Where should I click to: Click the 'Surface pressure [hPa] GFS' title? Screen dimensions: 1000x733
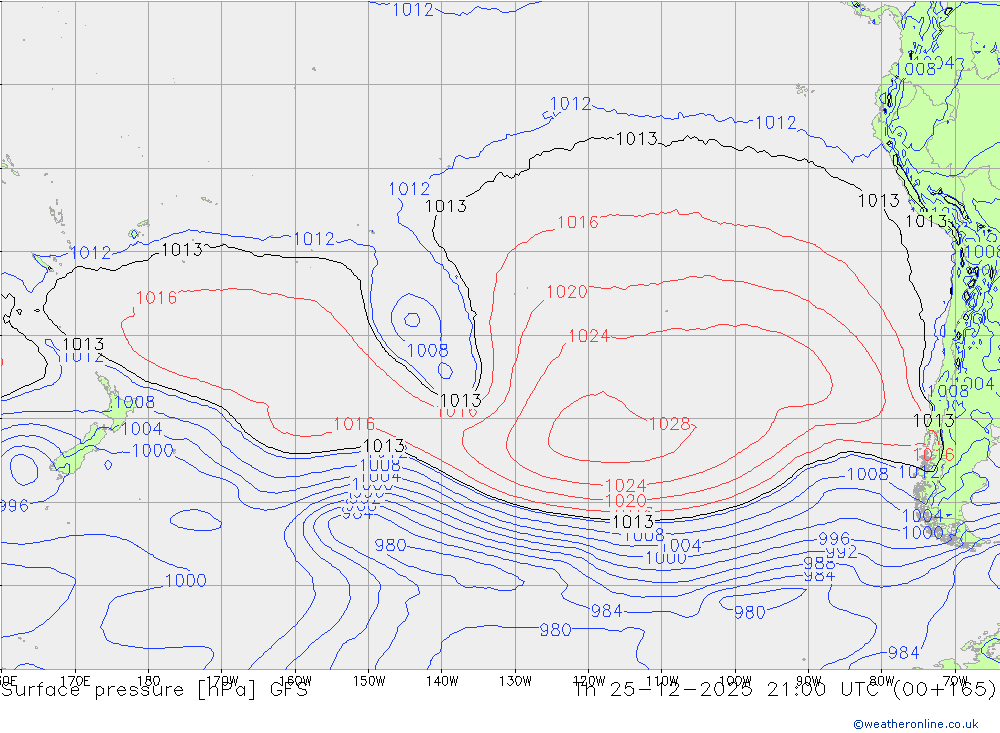point(155,690)
